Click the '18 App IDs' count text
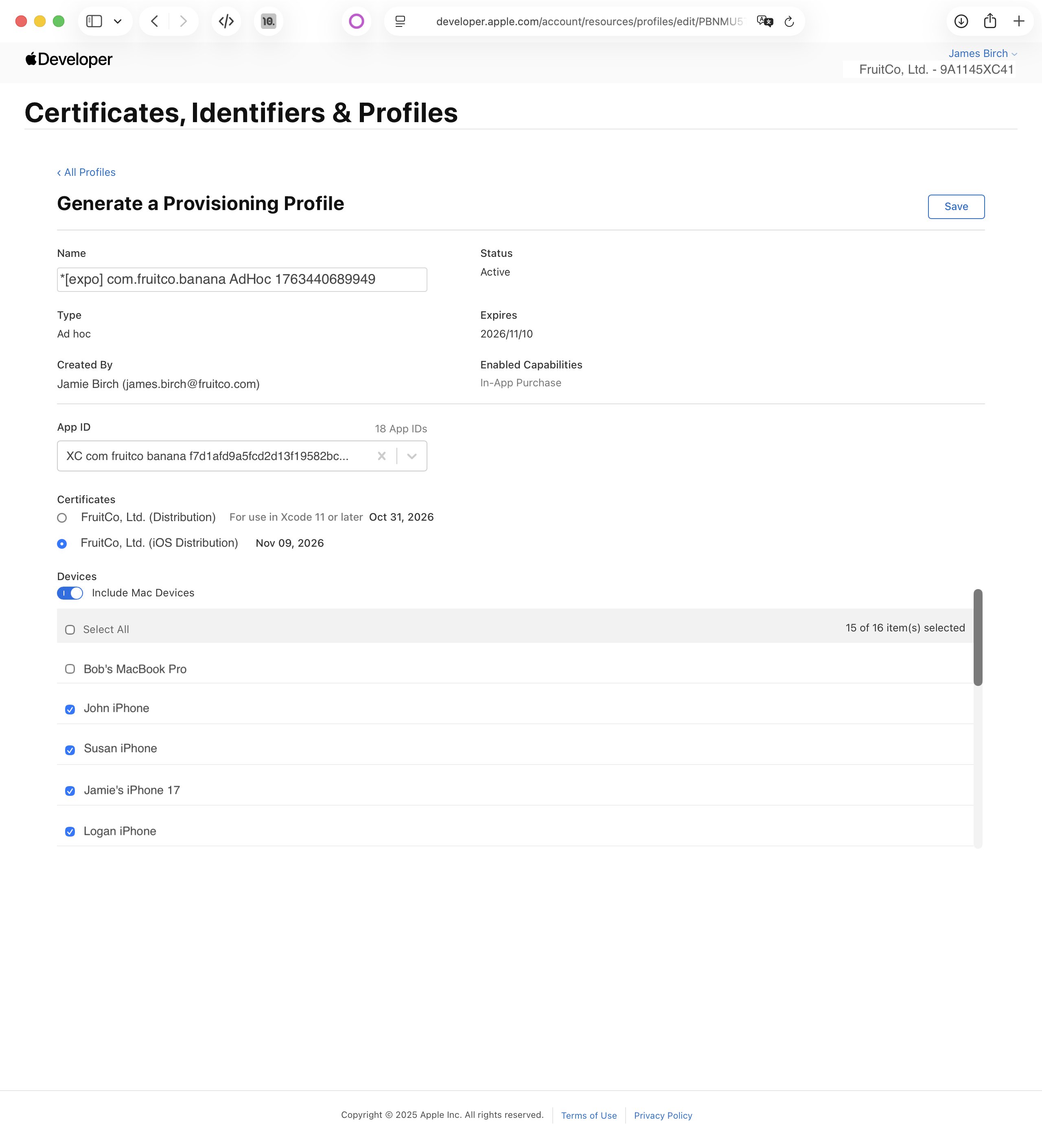The width and height of the screenshot is (1042, 1148). (401, 429)
